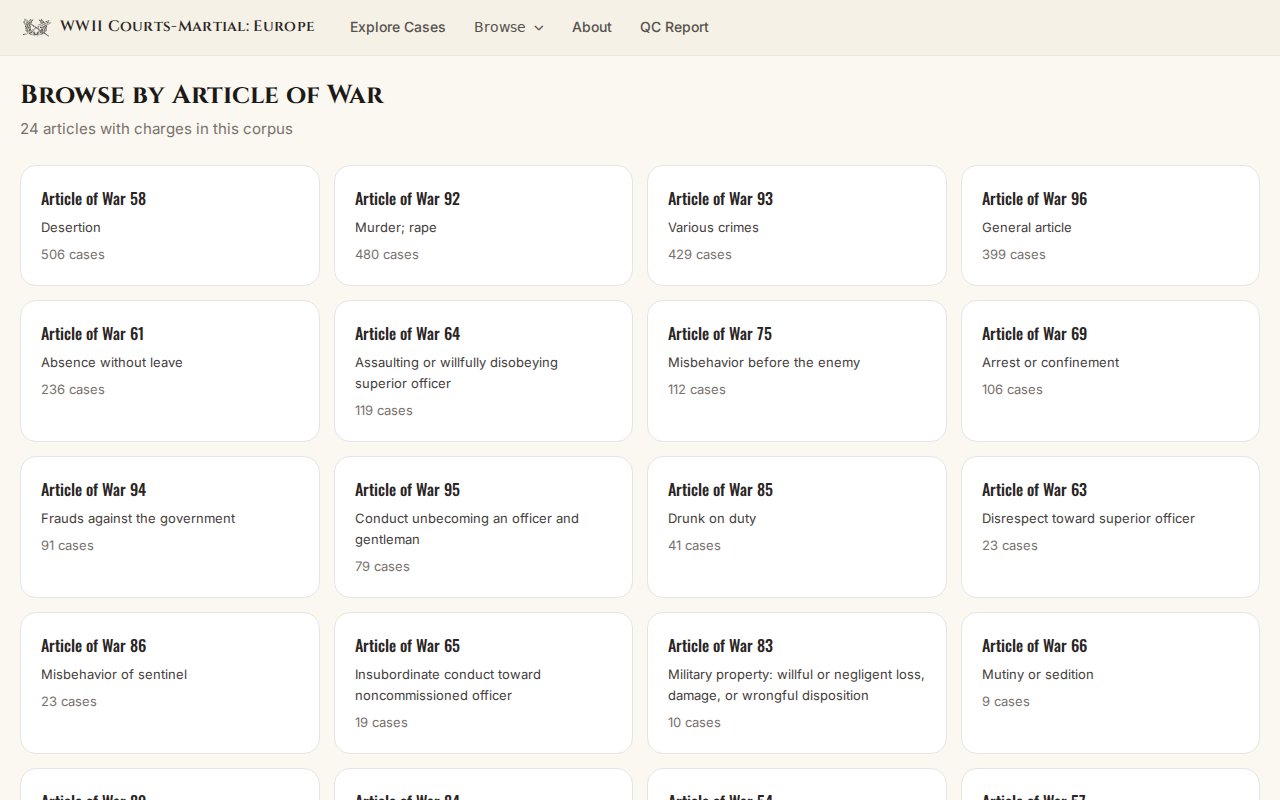Select Article of War 95 Conduct unbecoming card
The height and width of the screenshot is (800, 1280).
click(x=483, y=527)
